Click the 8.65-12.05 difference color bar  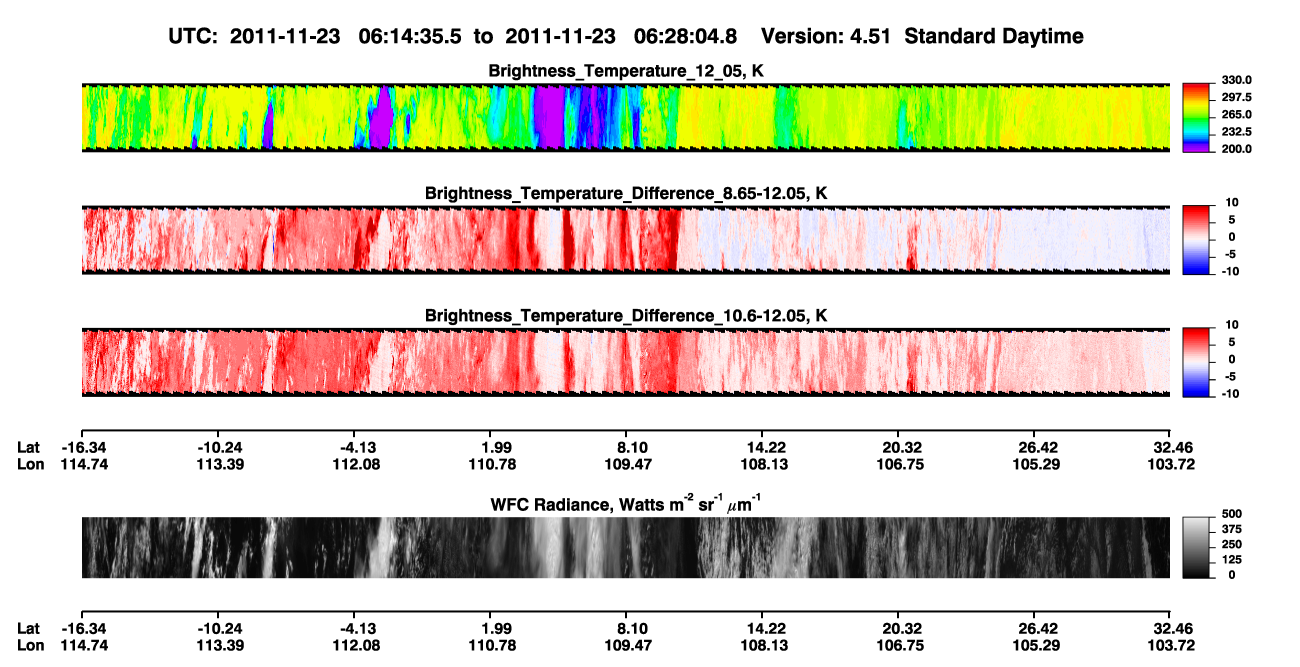pos(1196,240)
